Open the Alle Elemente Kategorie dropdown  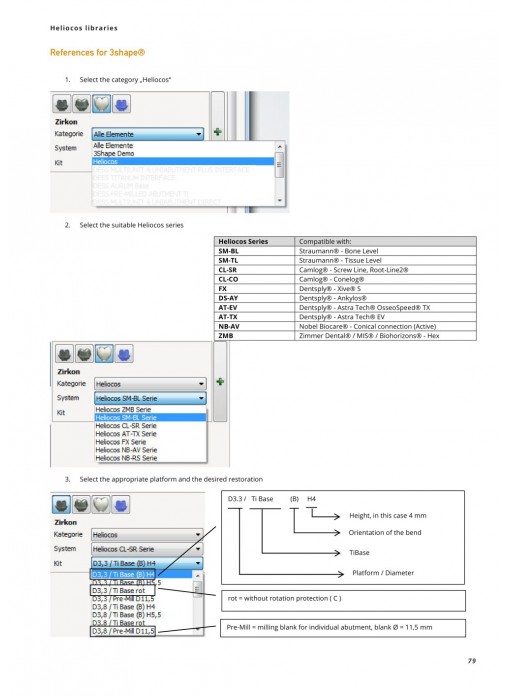click(x=147, y=134)
